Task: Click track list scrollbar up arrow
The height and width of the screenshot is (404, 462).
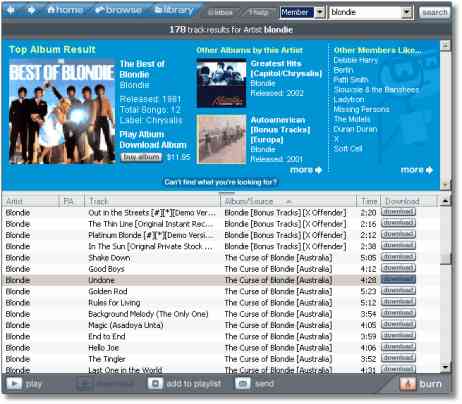Action: click(x=445, y=201)
